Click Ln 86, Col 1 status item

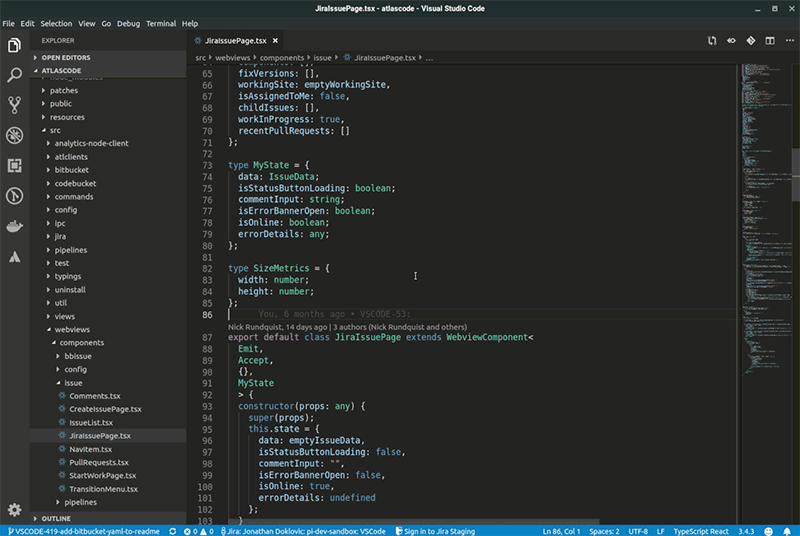pos(561,531)
